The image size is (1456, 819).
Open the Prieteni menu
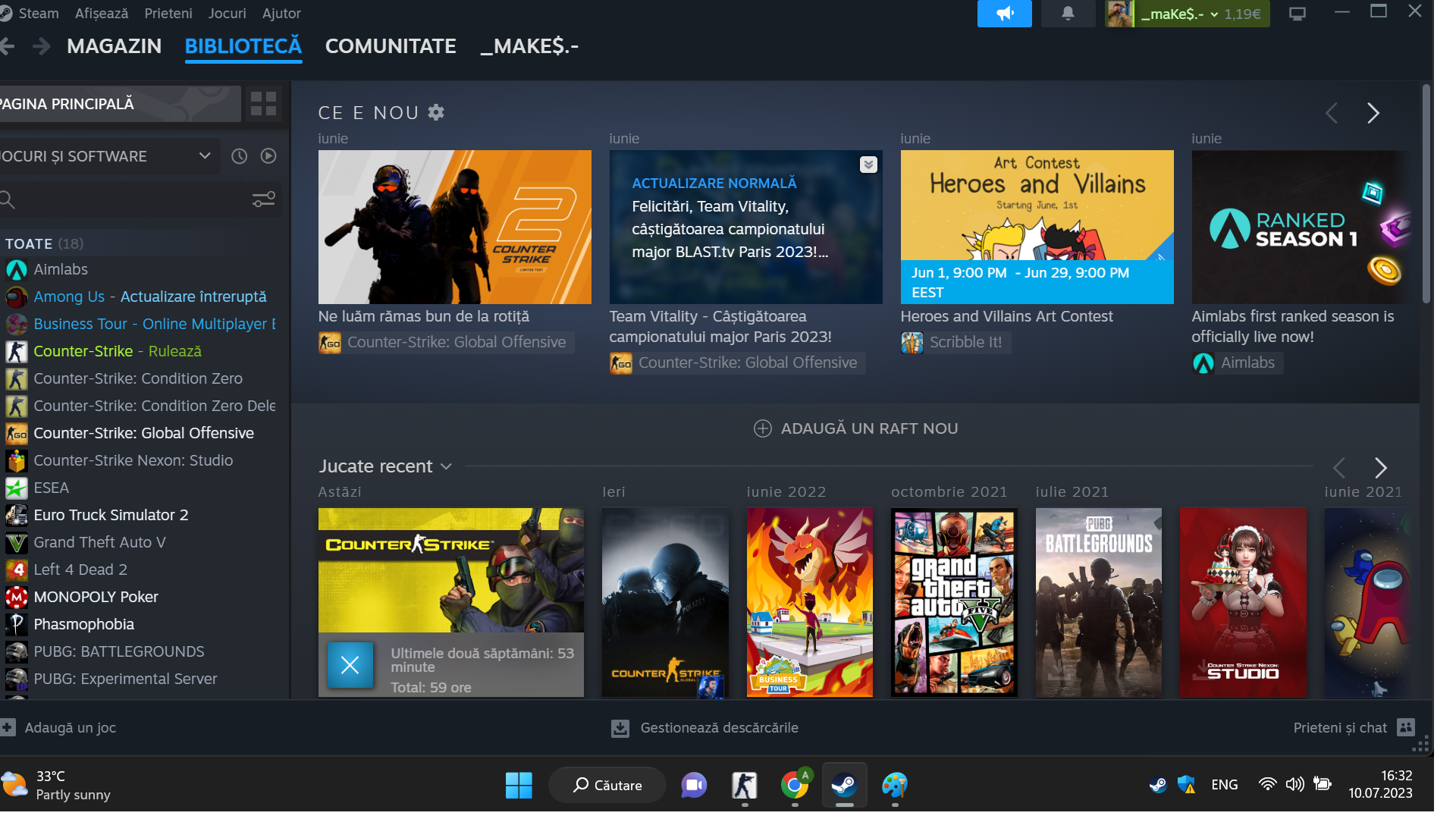coord(168,14)
